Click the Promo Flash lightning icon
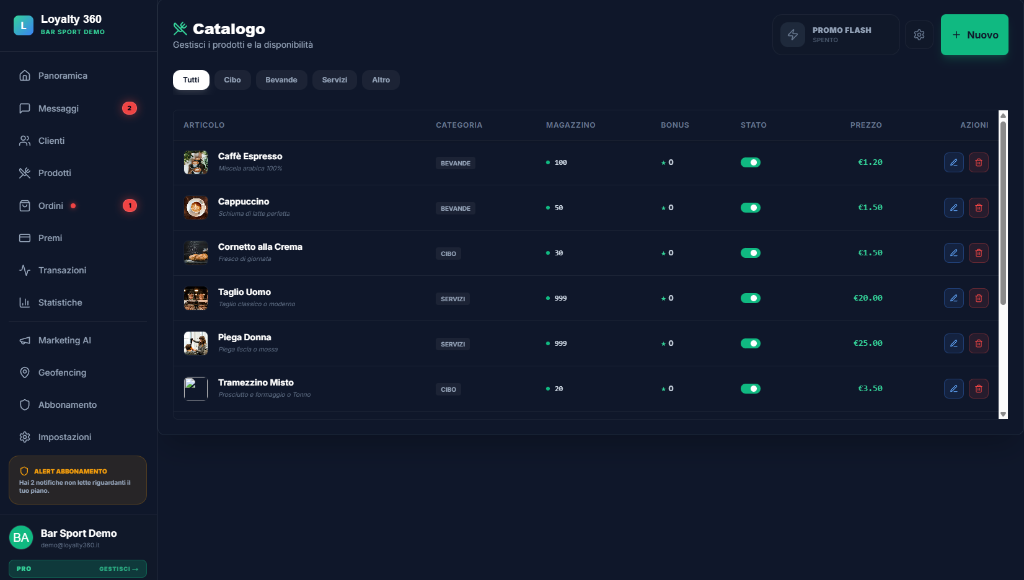This screenshot has height=580, width=1024. (793, 35)
